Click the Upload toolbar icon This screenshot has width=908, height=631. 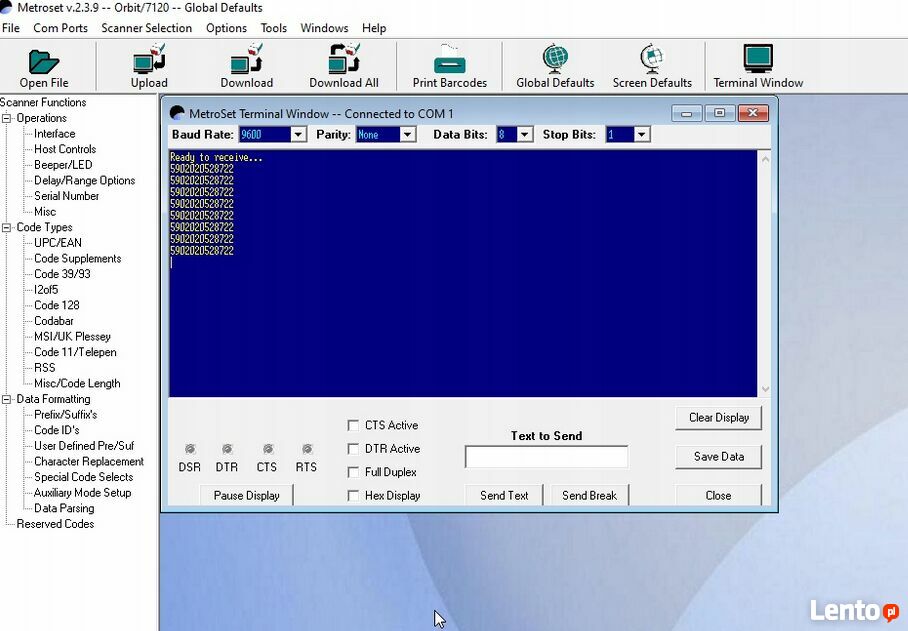[149, 59]
